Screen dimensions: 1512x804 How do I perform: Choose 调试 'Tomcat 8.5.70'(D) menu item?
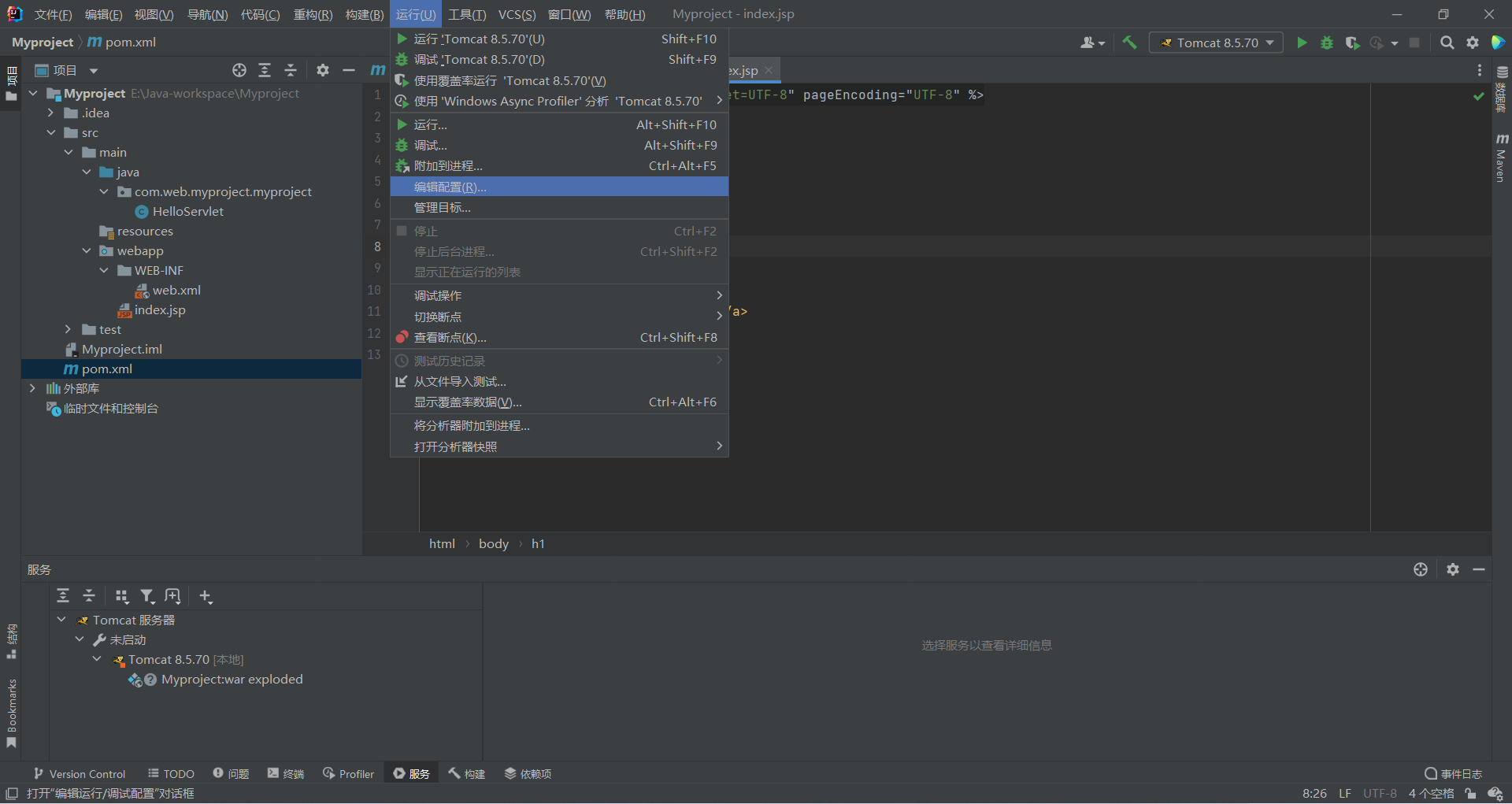coord(559,59)
